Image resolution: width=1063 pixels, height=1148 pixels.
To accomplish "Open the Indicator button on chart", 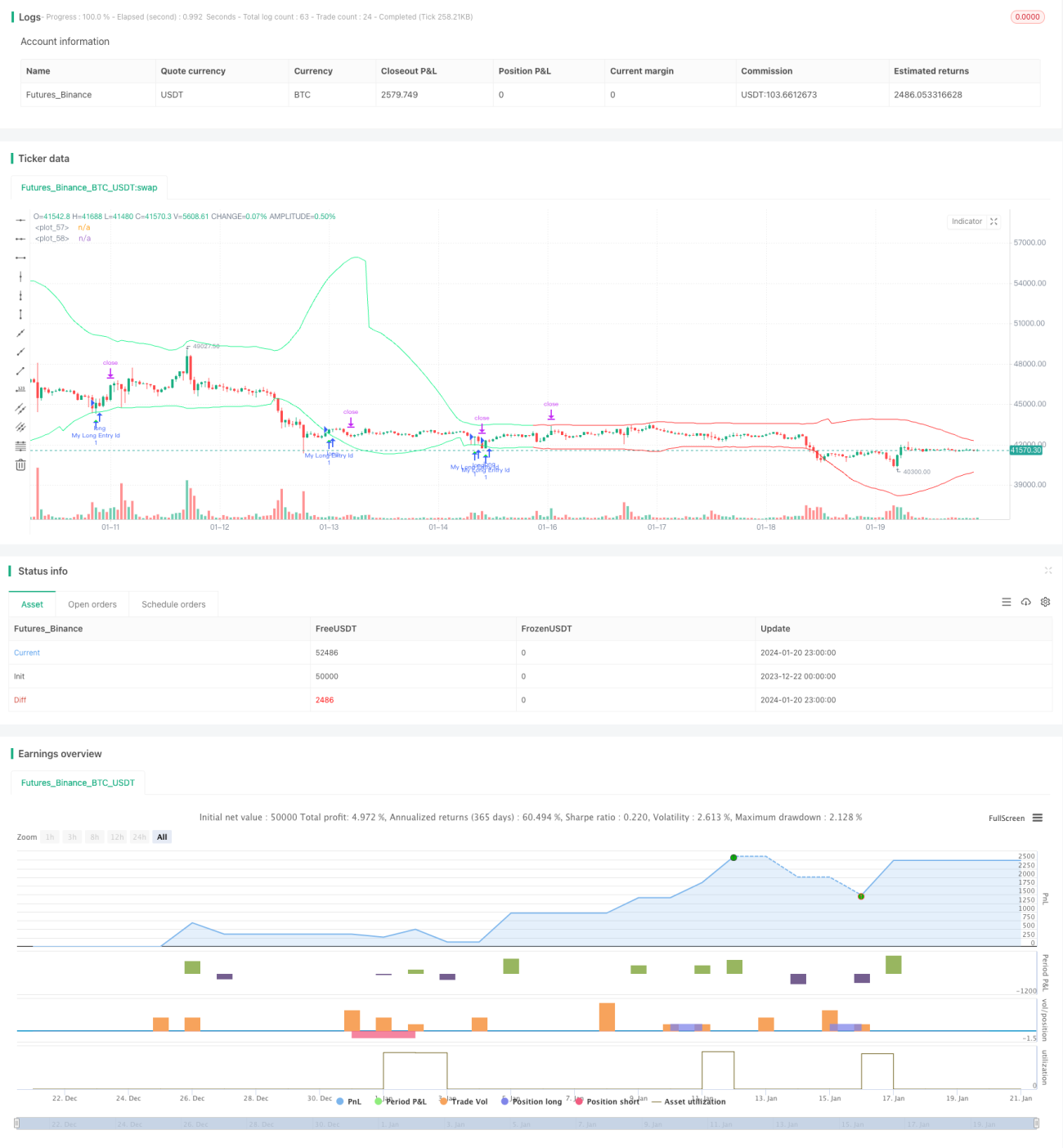I will tap(967, 222).
